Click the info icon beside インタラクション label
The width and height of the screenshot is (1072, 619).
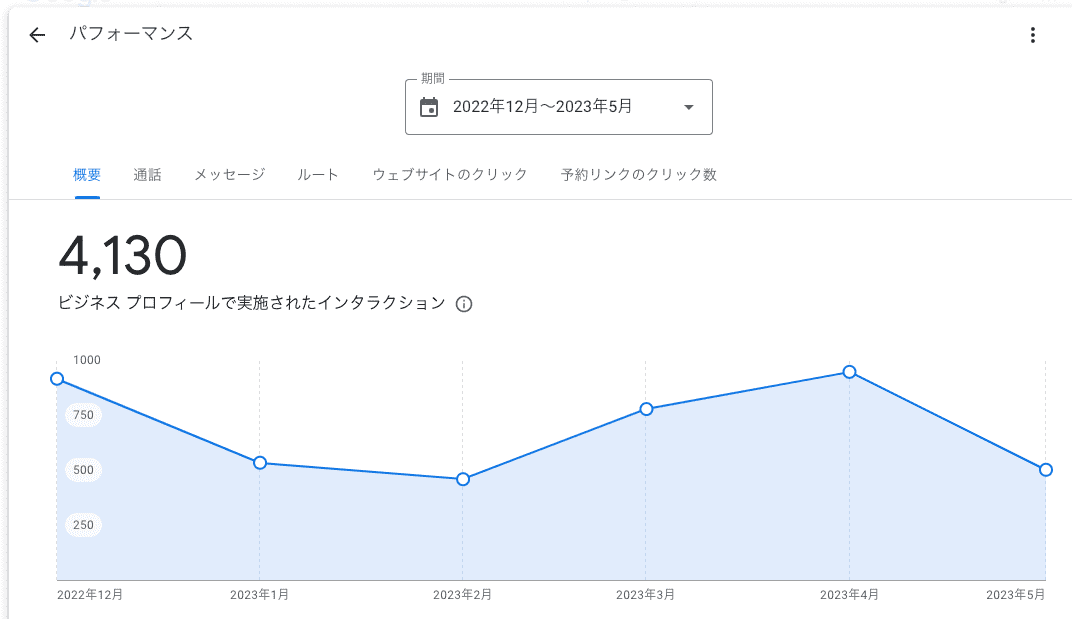pos(464,304)
